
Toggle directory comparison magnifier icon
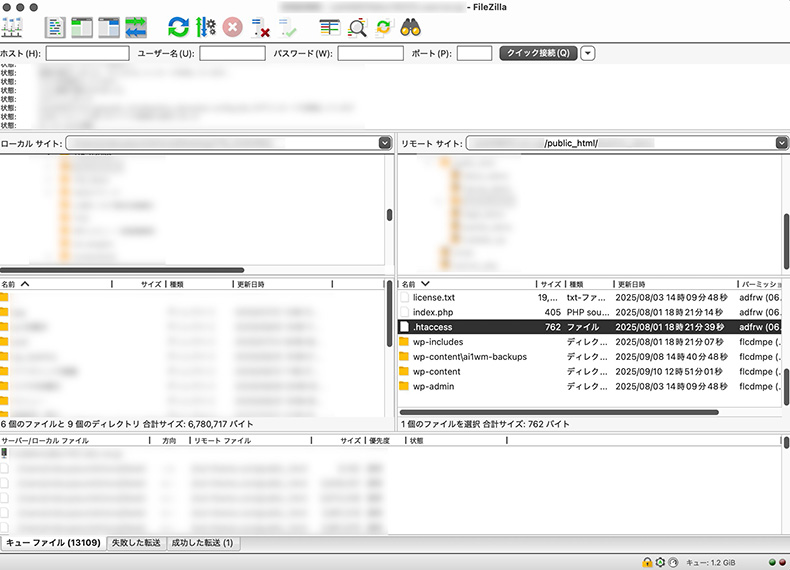356,27
